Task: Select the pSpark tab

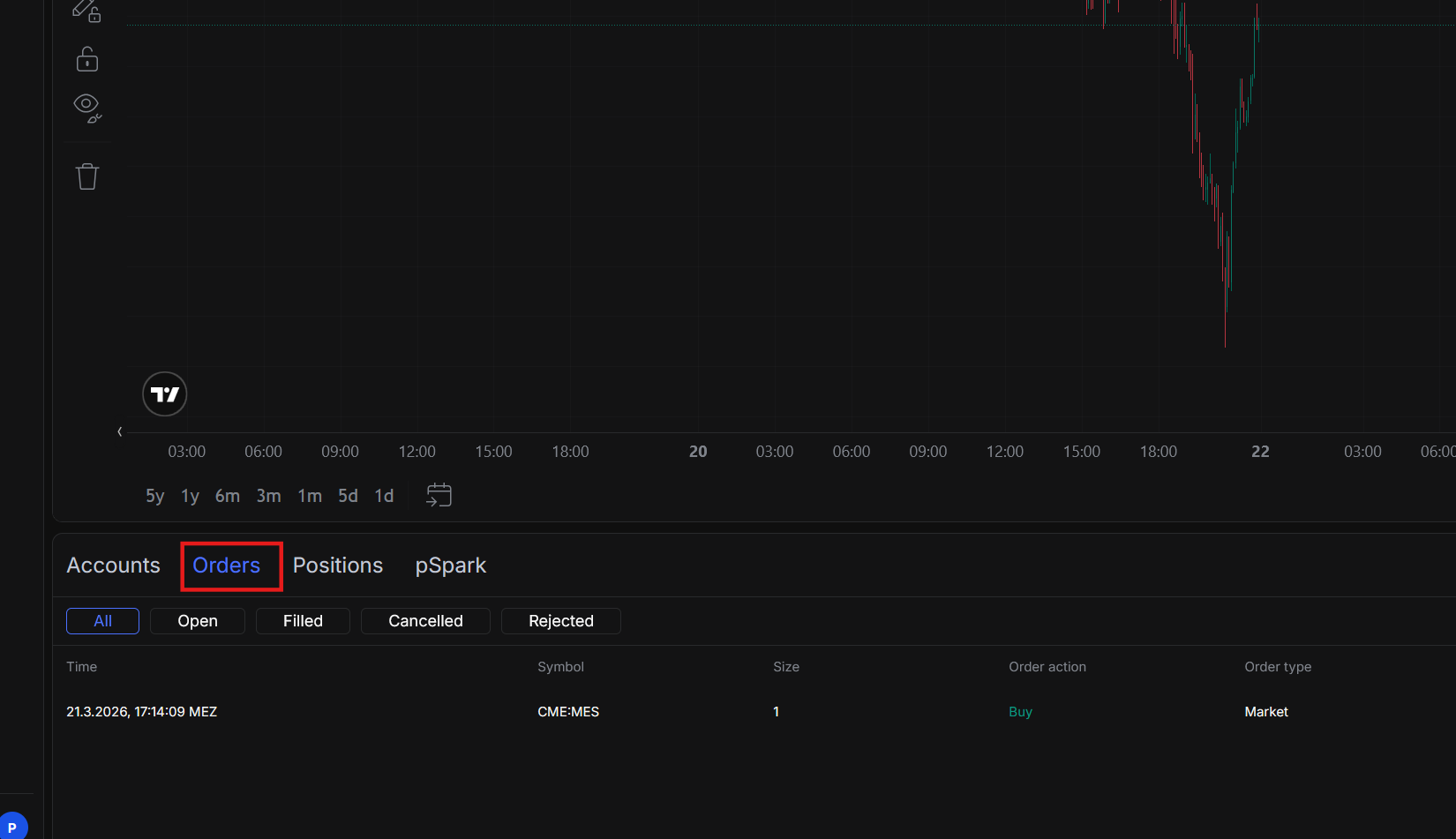Action: pyautogui.click(x=450, y=566)
